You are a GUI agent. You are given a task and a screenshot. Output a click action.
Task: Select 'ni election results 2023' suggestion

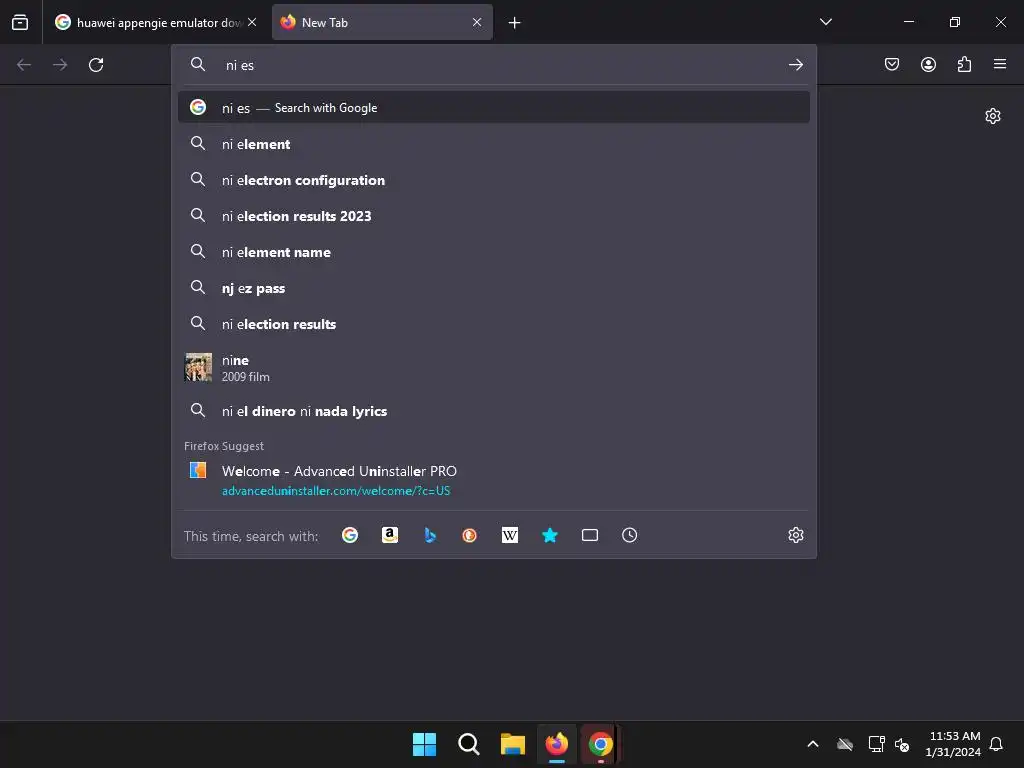click(494, 216)
